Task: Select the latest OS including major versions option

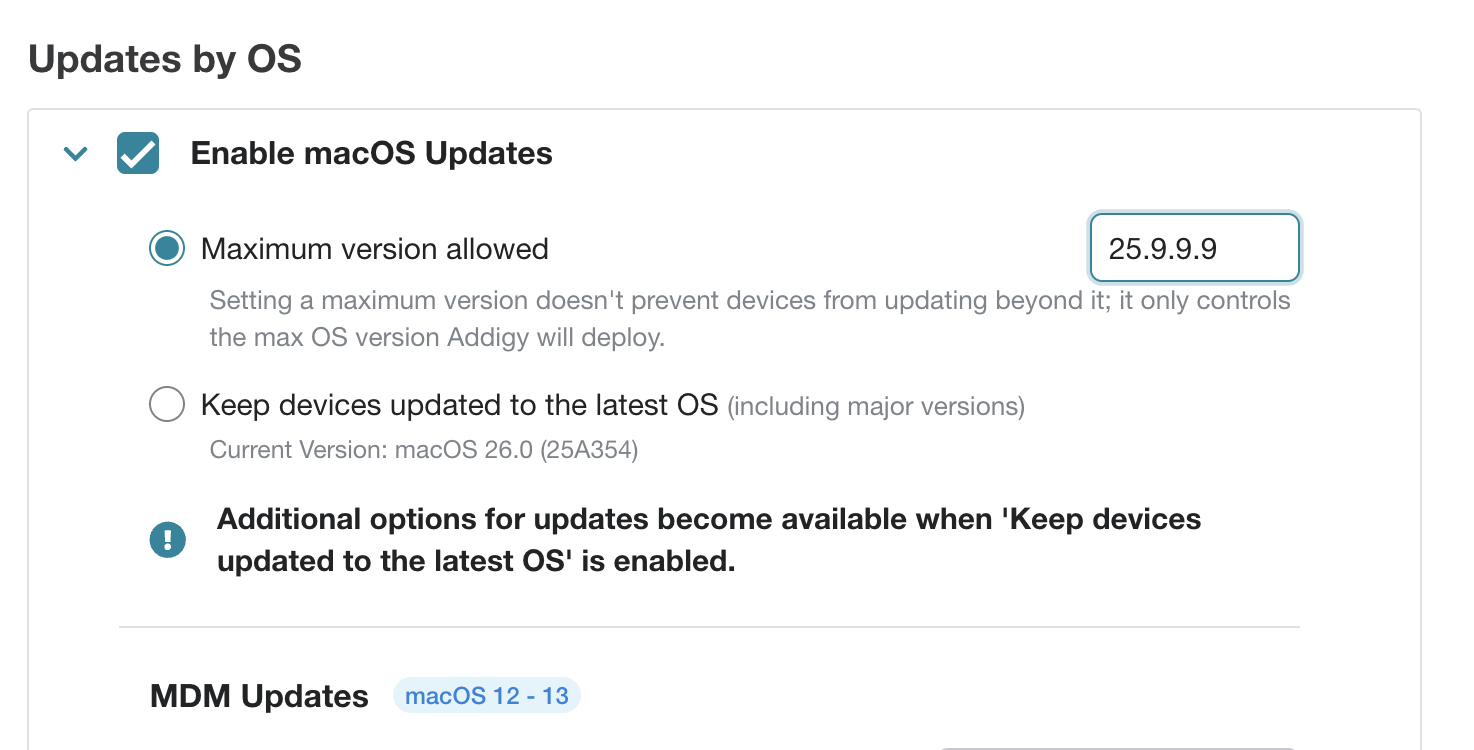Action: (167, 404)
